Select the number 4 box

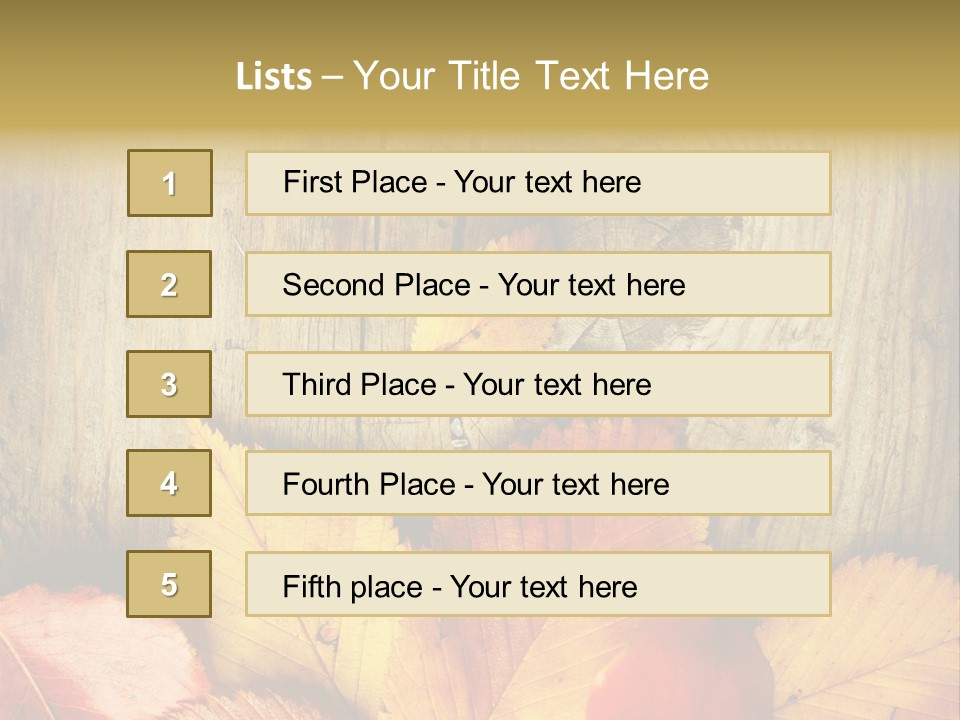pos(169,484)
